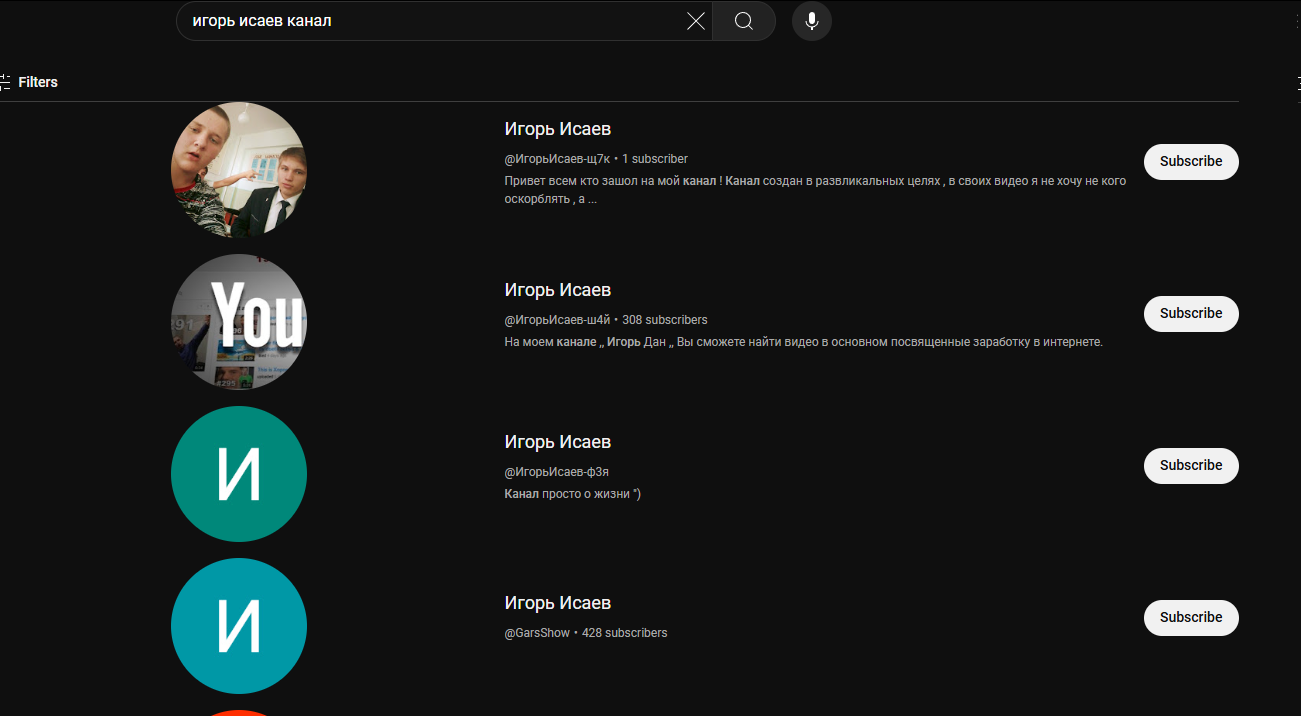1301x716 pixels.
Task: Open the green 'И' avatar of @ИгорьИсаев-ф3я
Action: pos(239,474)
